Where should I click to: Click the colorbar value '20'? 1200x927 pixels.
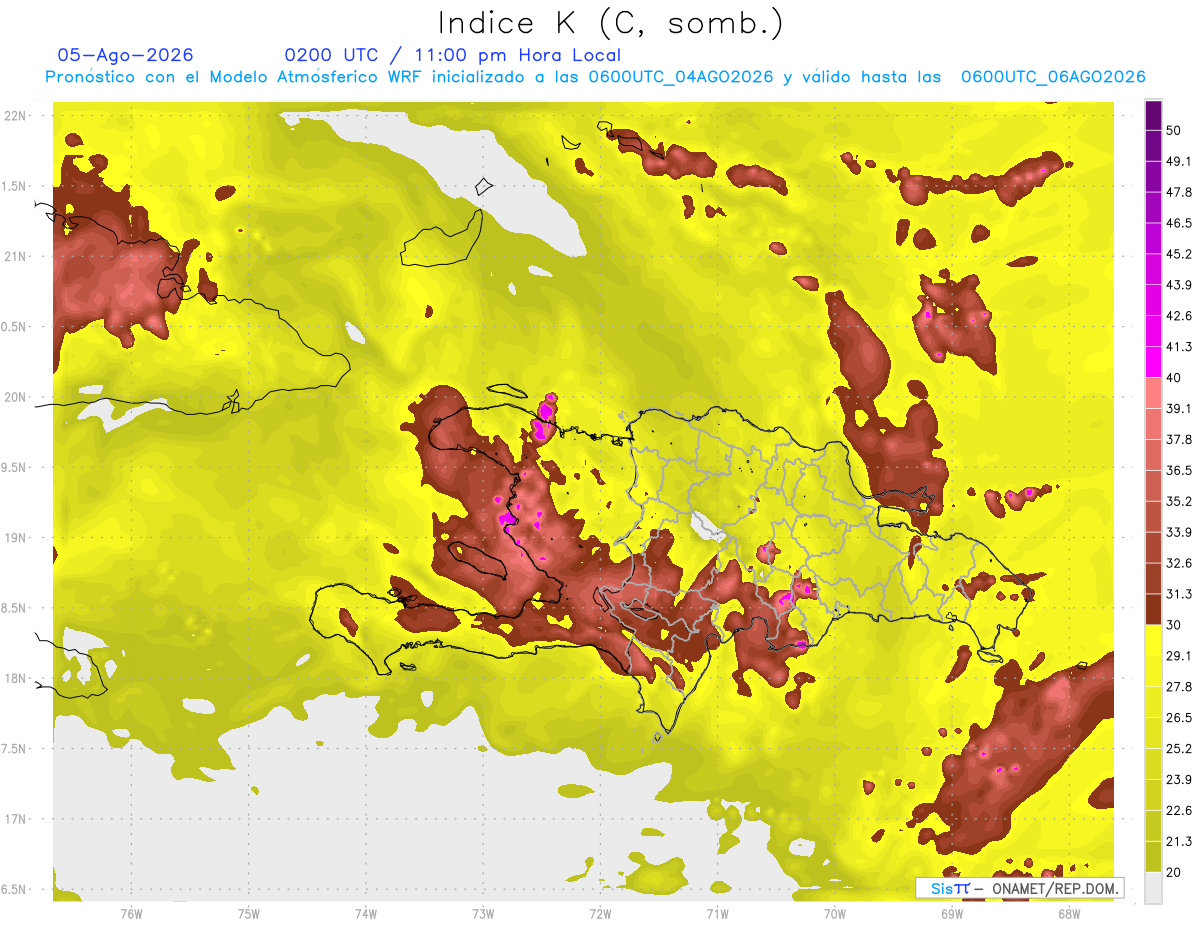pos(1176,871)
